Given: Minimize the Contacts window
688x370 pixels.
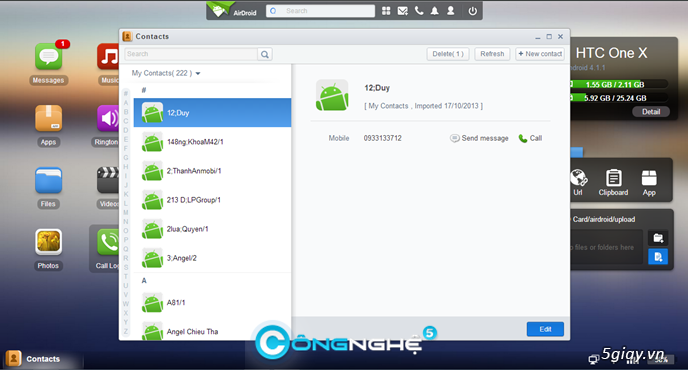Looking at the screenshot, I should pyautogui.click(x=538, y=37).
